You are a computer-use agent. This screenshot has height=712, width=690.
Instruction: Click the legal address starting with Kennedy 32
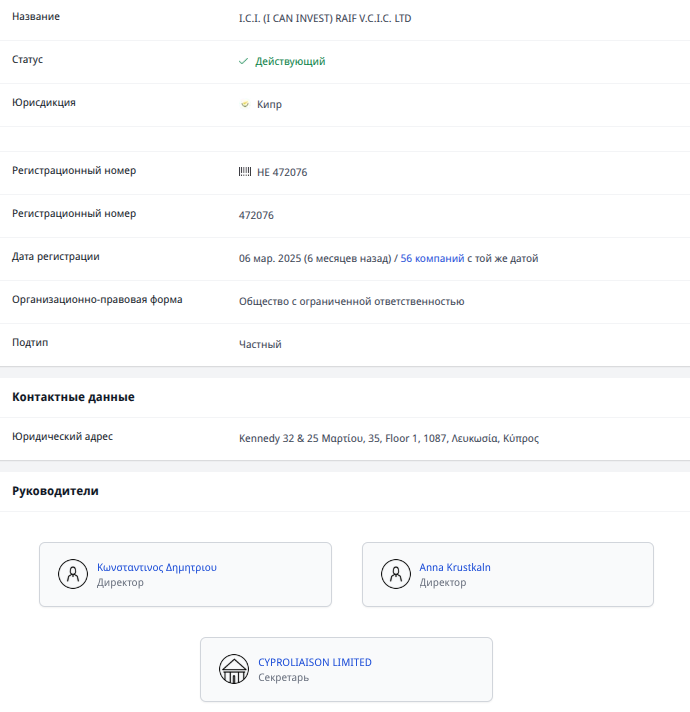388,438
